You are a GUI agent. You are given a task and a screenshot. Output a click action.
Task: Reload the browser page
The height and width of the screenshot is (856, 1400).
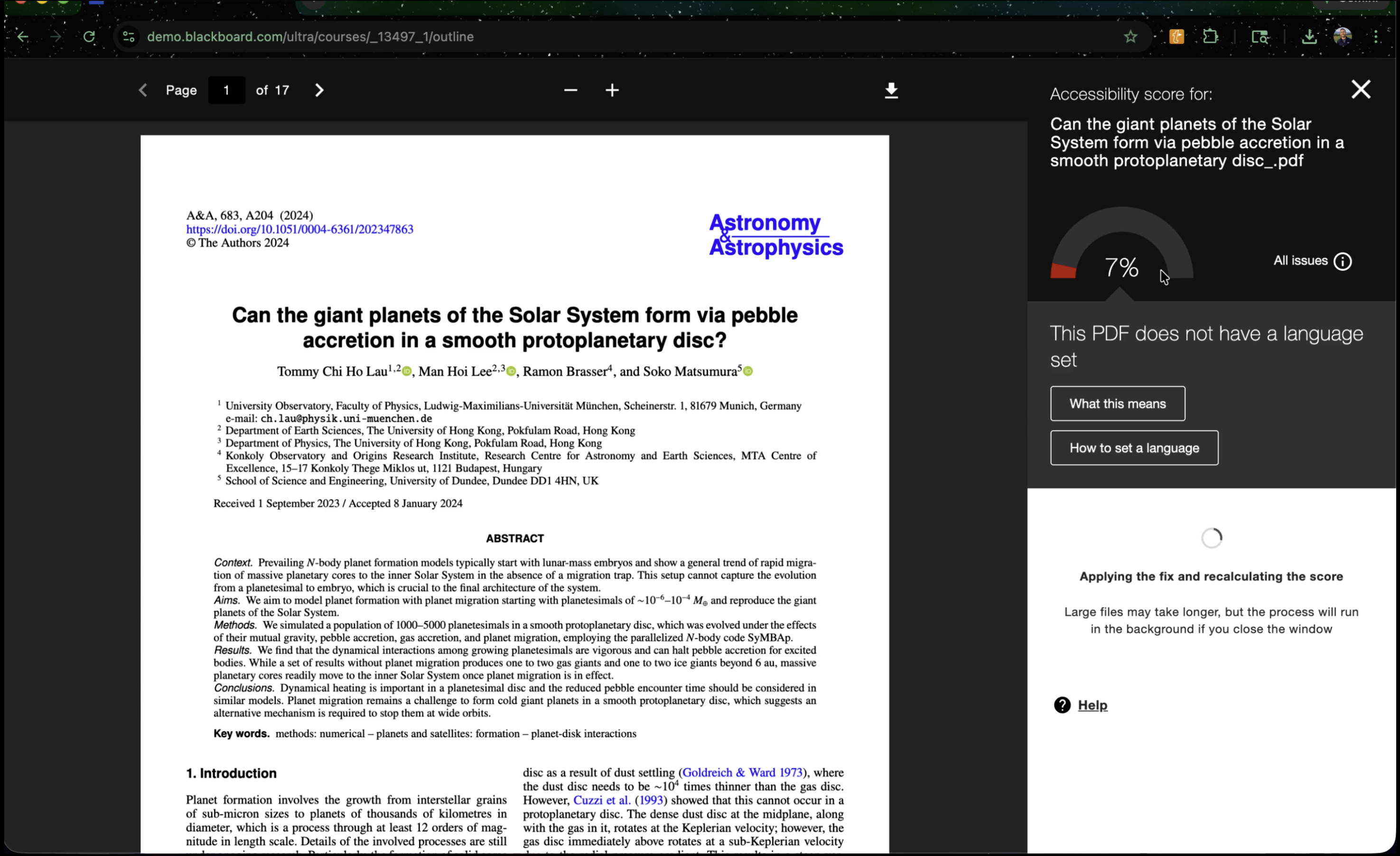(89, 37)
